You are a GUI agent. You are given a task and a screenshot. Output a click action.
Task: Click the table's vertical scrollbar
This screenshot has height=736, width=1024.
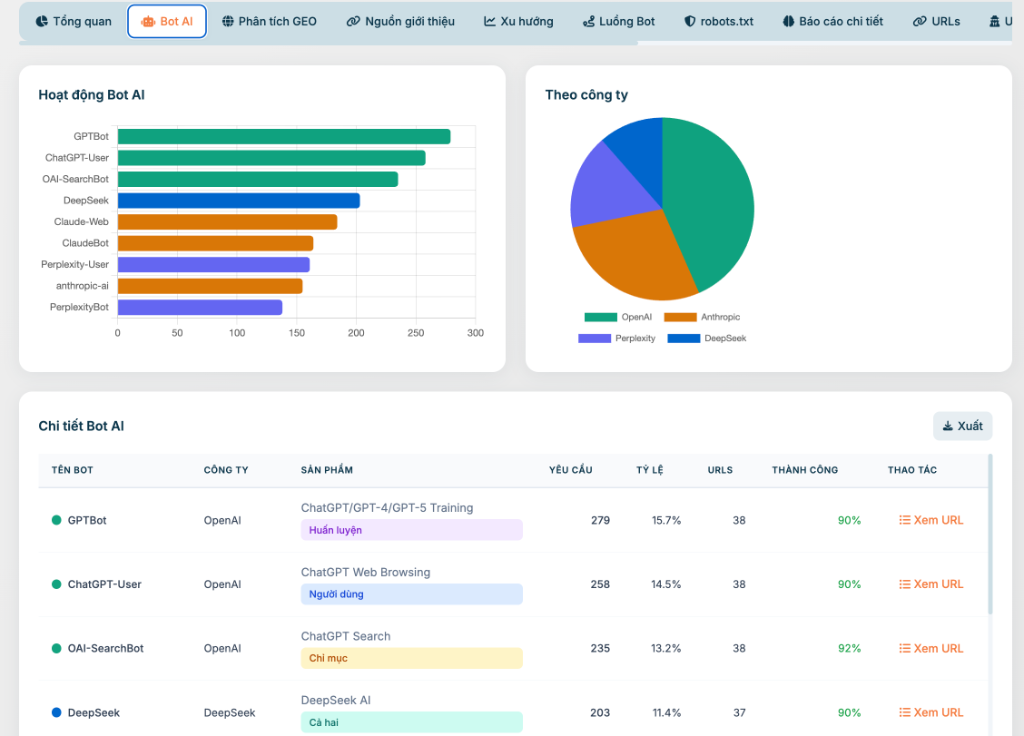(990, 534)
